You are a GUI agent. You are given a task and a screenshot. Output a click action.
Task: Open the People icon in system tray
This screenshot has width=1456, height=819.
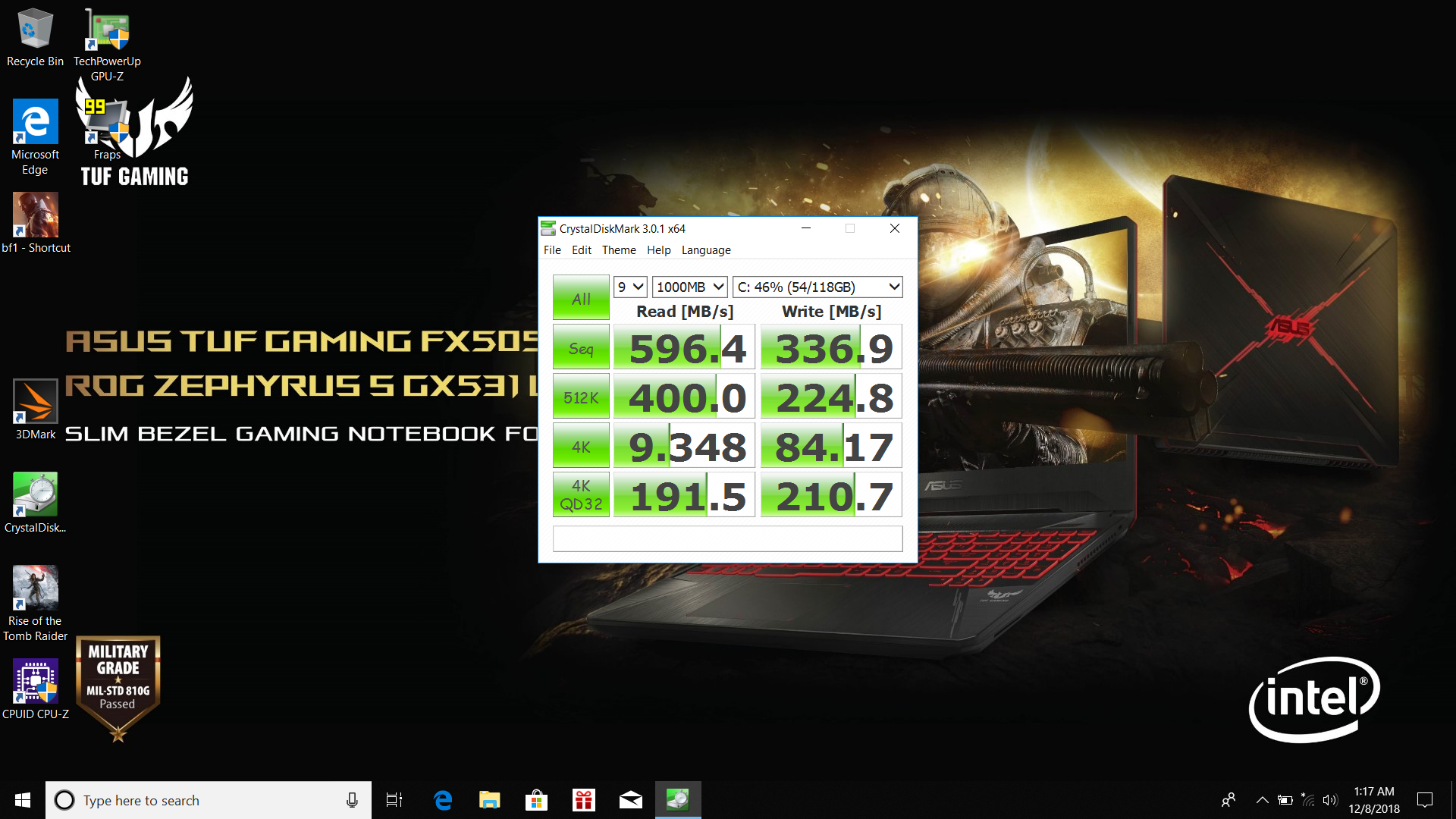tap(1228, 800)
